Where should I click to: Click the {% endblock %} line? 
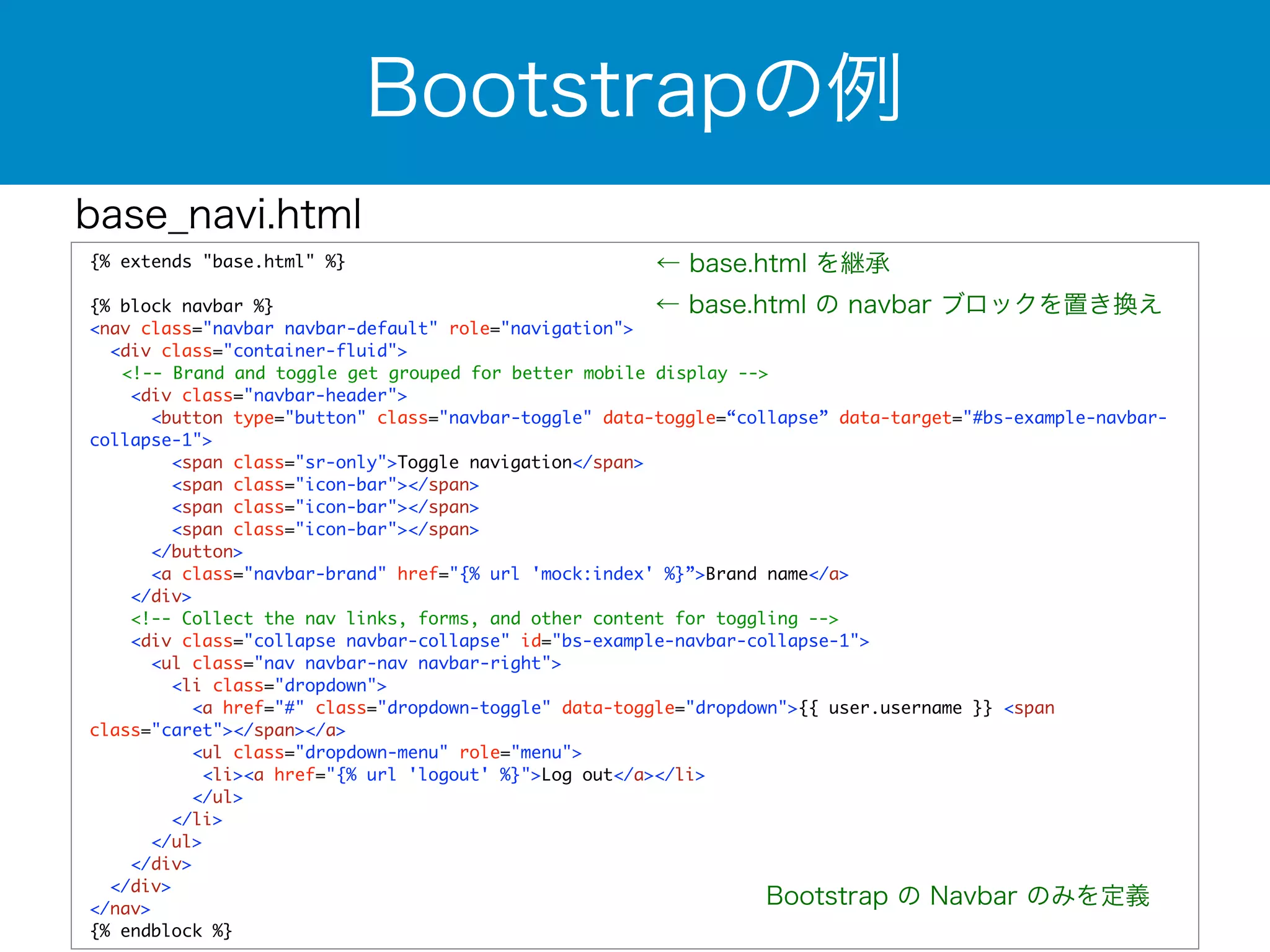click(161, 931)
